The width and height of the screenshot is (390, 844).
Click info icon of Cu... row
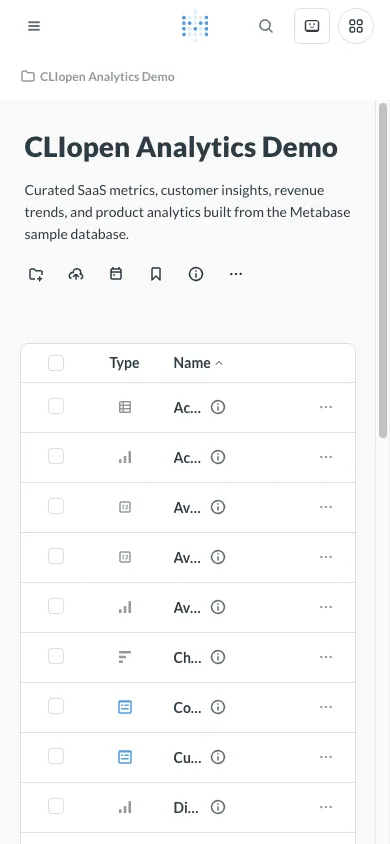(x=218, y=757)
